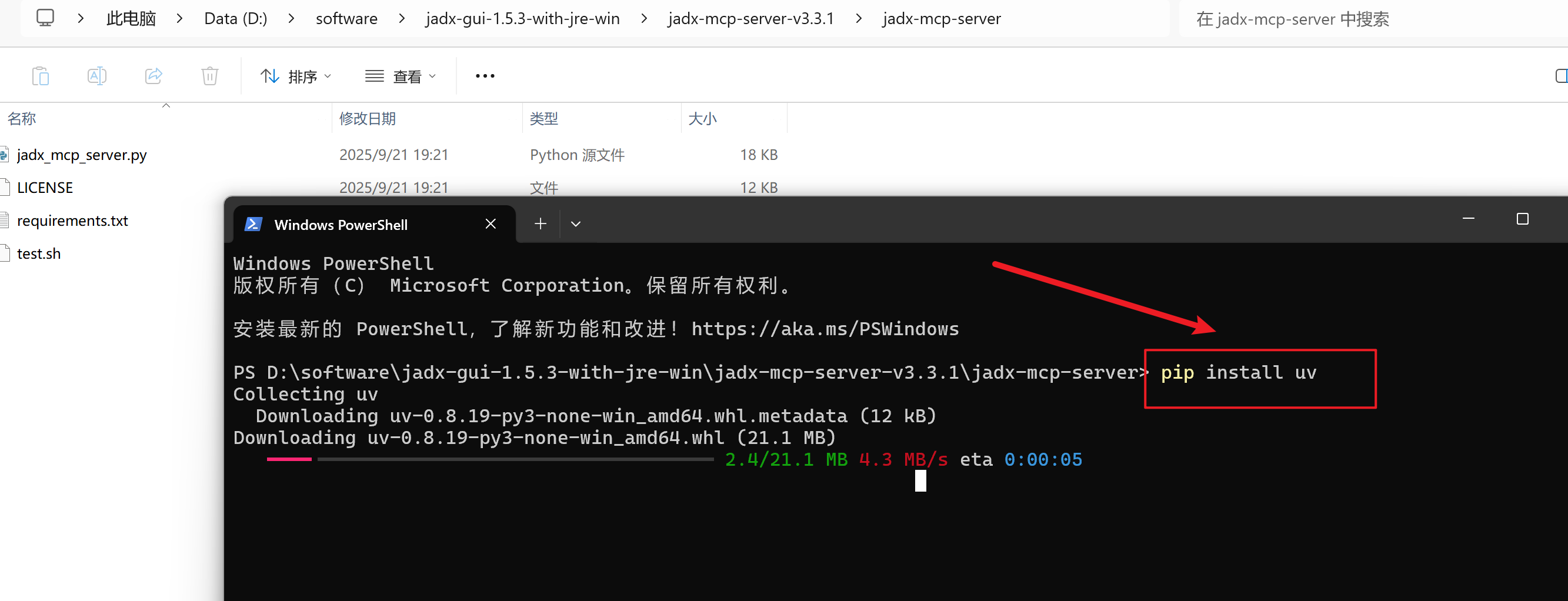Screen dimensions: 1568x601
Task: Click the rename icon in toolbar
Action: [97, 76]
